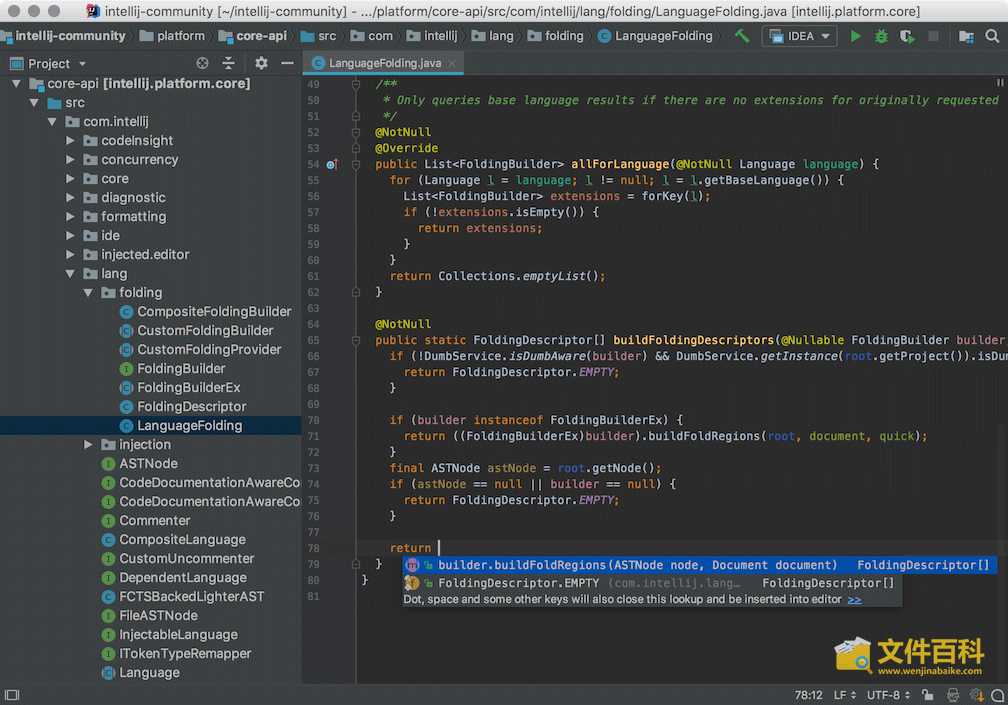Collapse all nodes in Project panel
This screenshot has height=705, width=1008.
pyautogui.click(x=228, y=63)
